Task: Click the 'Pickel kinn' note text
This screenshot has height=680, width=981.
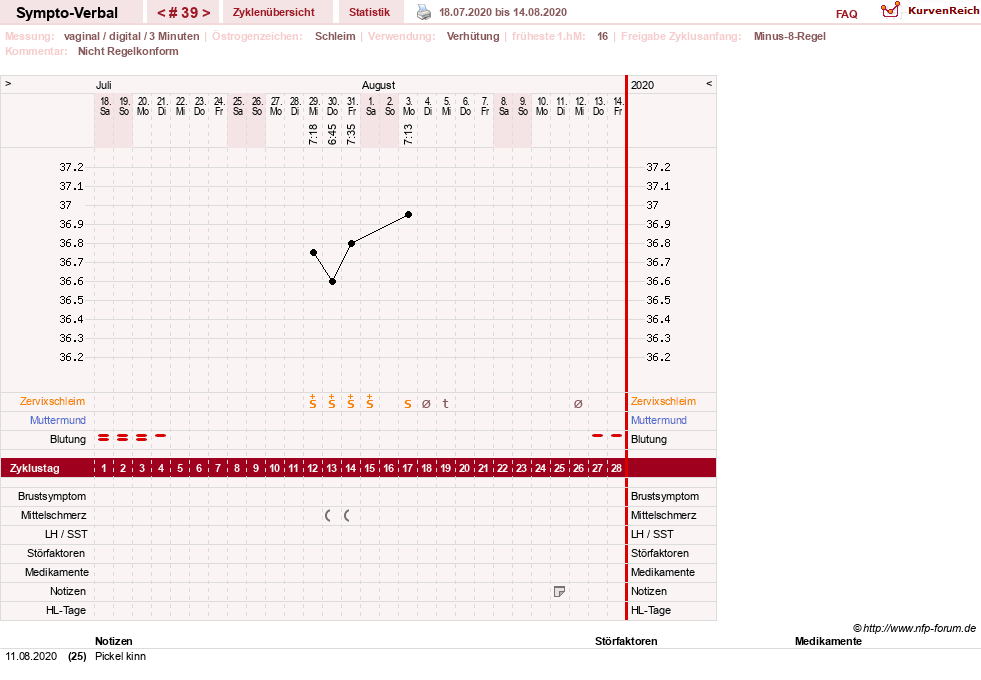Action: (120, 656)
